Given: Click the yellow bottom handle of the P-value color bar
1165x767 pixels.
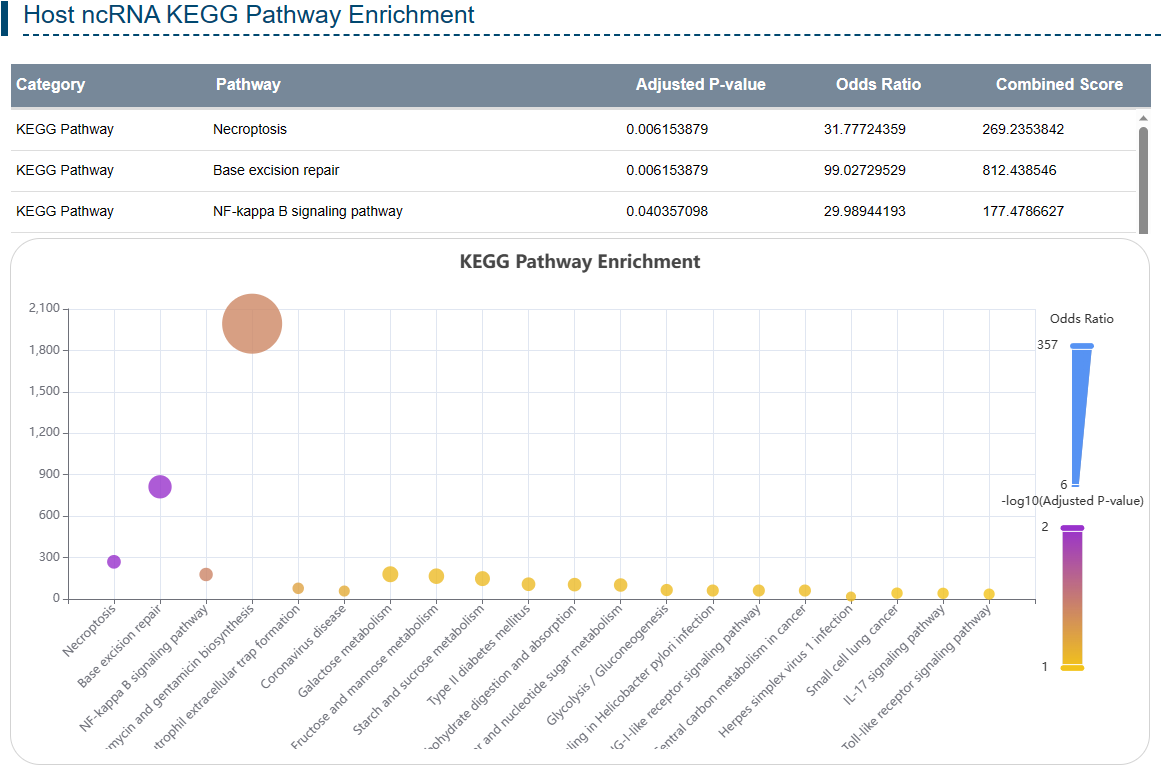Looking at the screenshot, I should [x=1072, y=668].
